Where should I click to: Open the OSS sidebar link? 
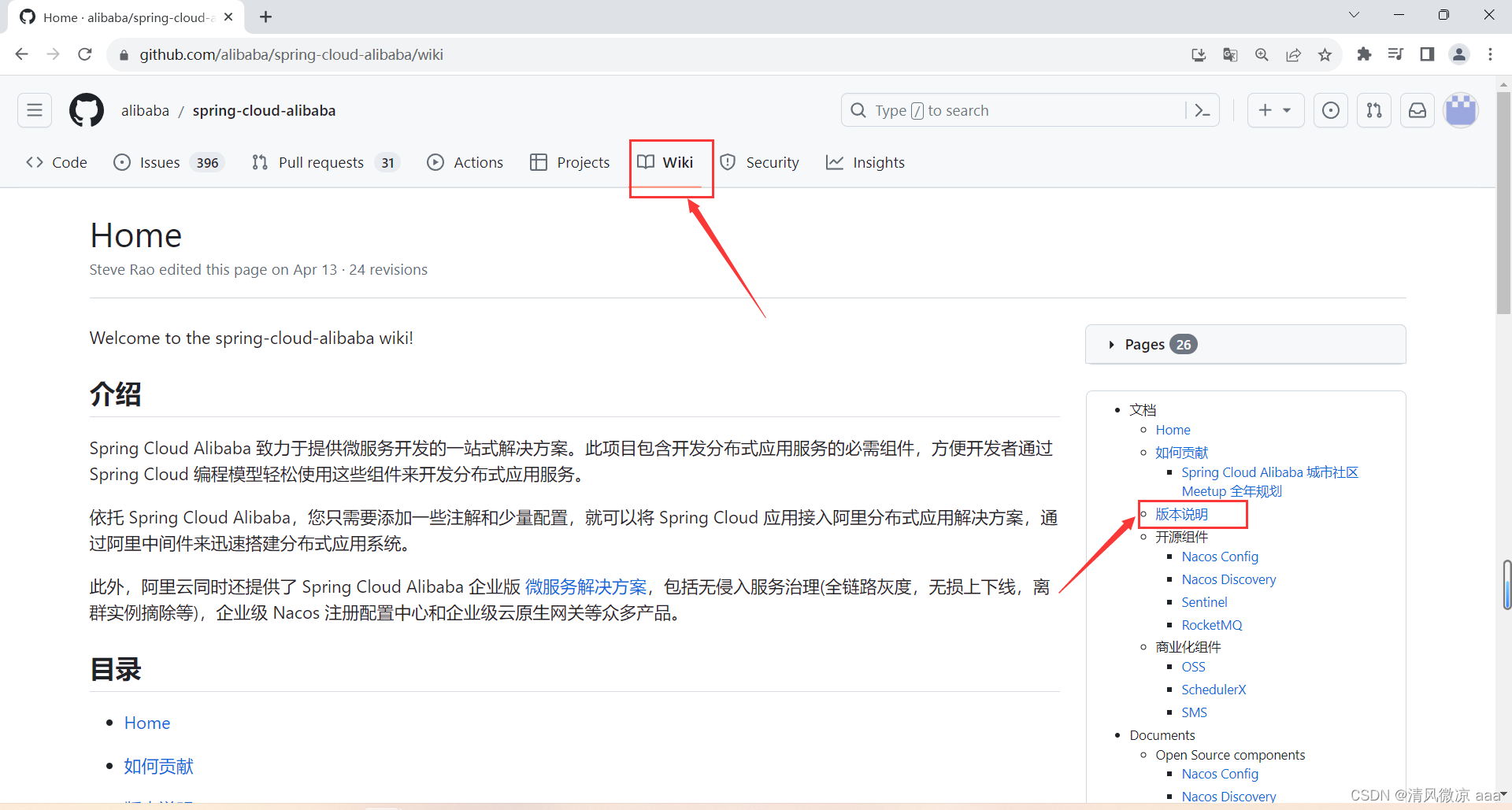(1193, 667)
